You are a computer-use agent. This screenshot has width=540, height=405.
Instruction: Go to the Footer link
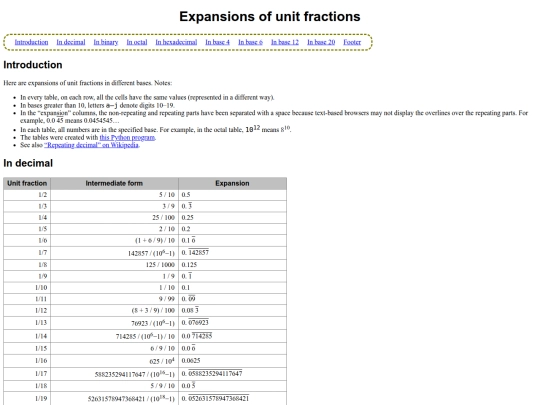point(352,42)
